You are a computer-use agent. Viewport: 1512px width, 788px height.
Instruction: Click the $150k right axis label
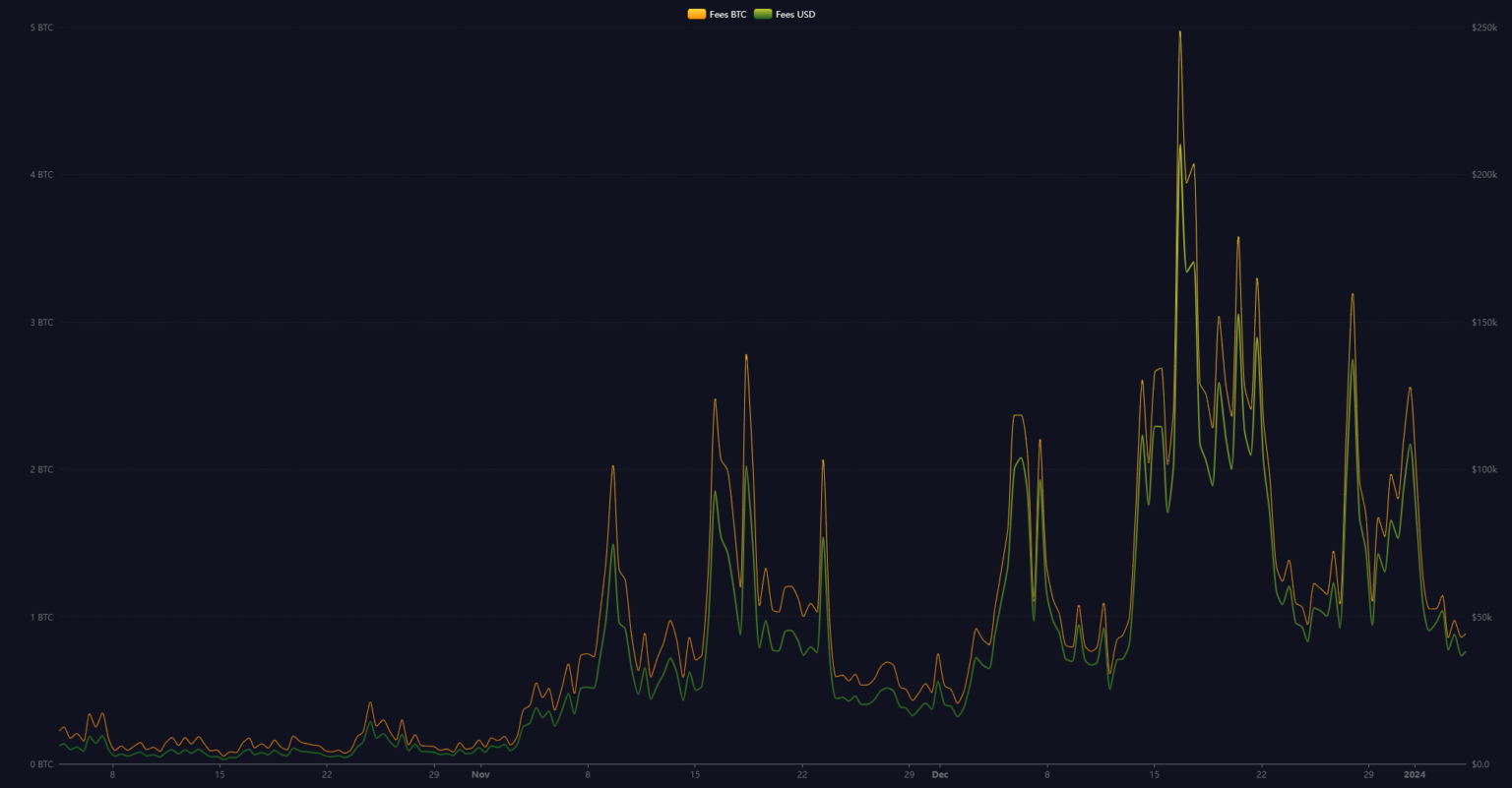pos(1483,323)
